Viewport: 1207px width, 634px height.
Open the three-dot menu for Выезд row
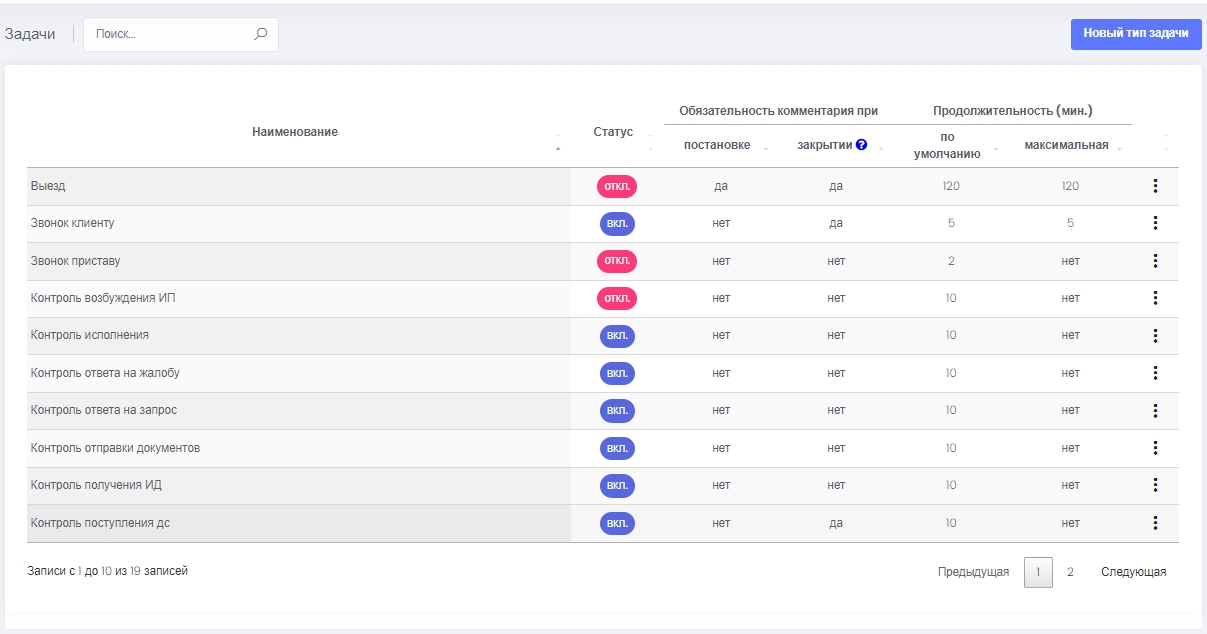coord(1155,186)
